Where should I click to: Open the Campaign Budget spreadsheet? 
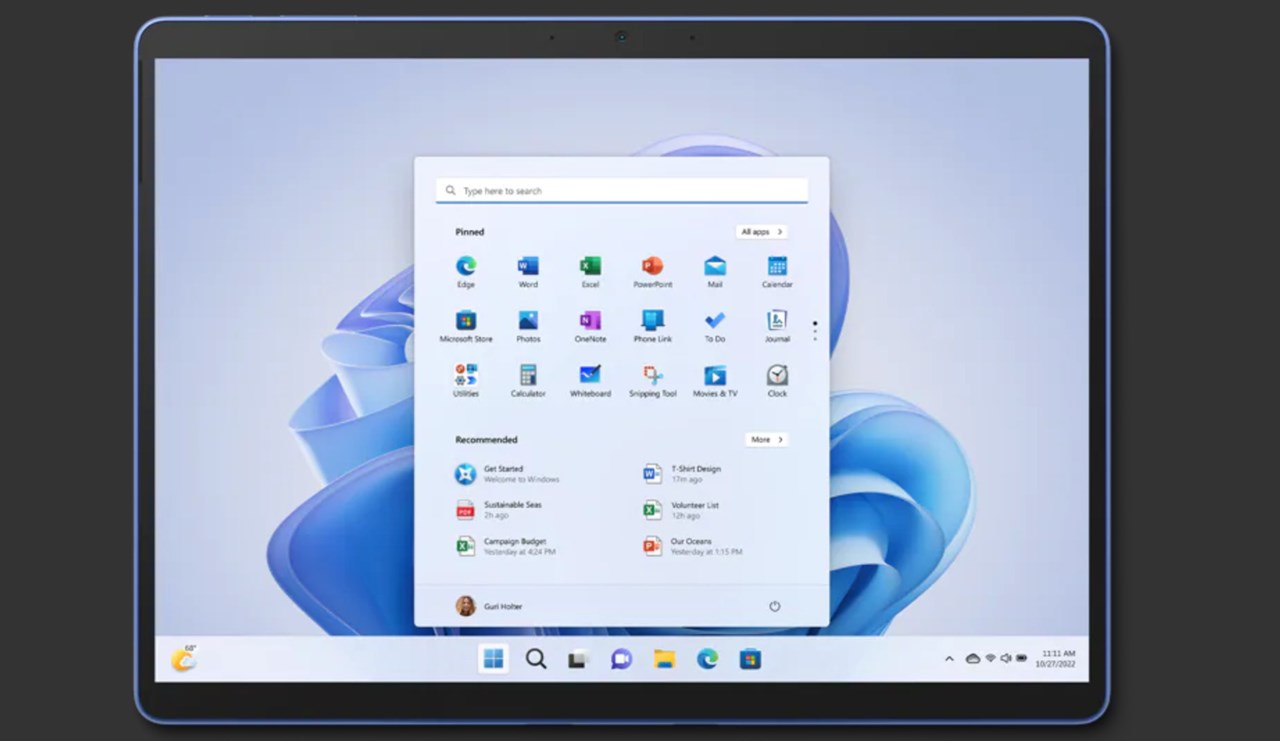click(x=515, y=546)
